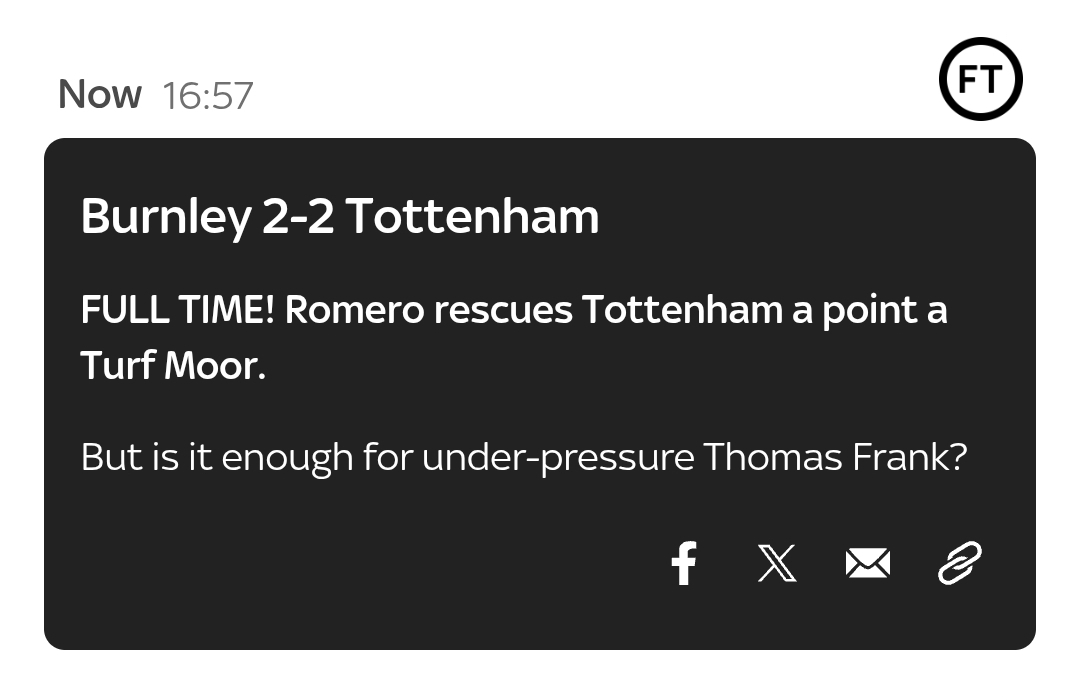This screenshot has width=1069, height=700.
Task: Click the '2-2' score in the headline
Action: [x=298, y=216]
